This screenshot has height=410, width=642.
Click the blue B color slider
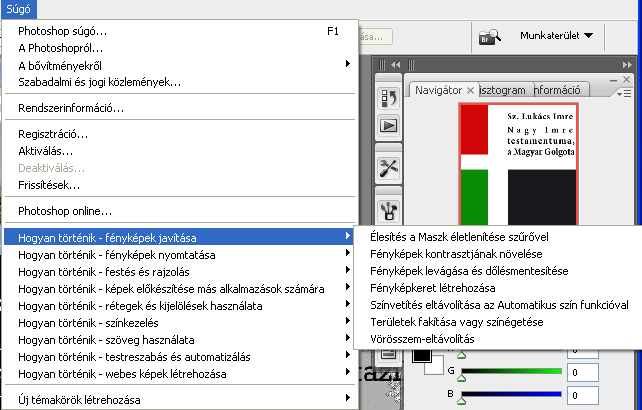click(511, 394)
